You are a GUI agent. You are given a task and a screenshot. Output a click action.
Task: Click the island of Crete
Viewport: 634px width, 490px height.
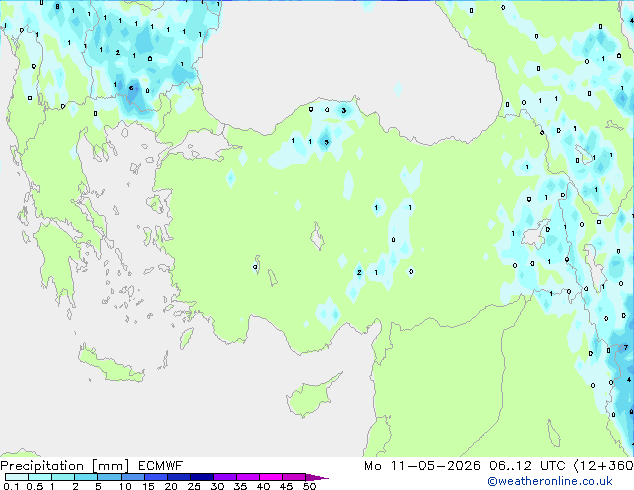(110, 365)
